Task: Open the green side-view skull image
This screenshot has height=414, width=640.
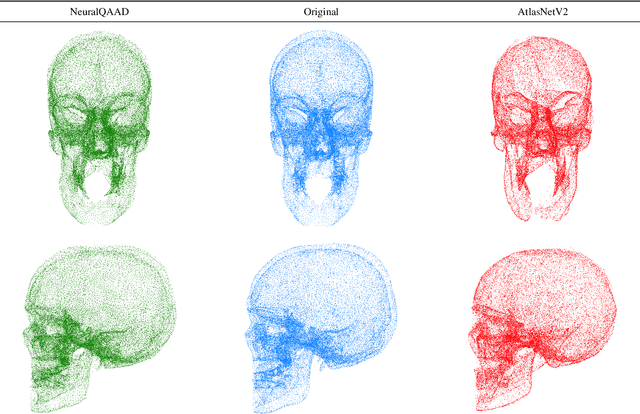Action: coord(100,329)
